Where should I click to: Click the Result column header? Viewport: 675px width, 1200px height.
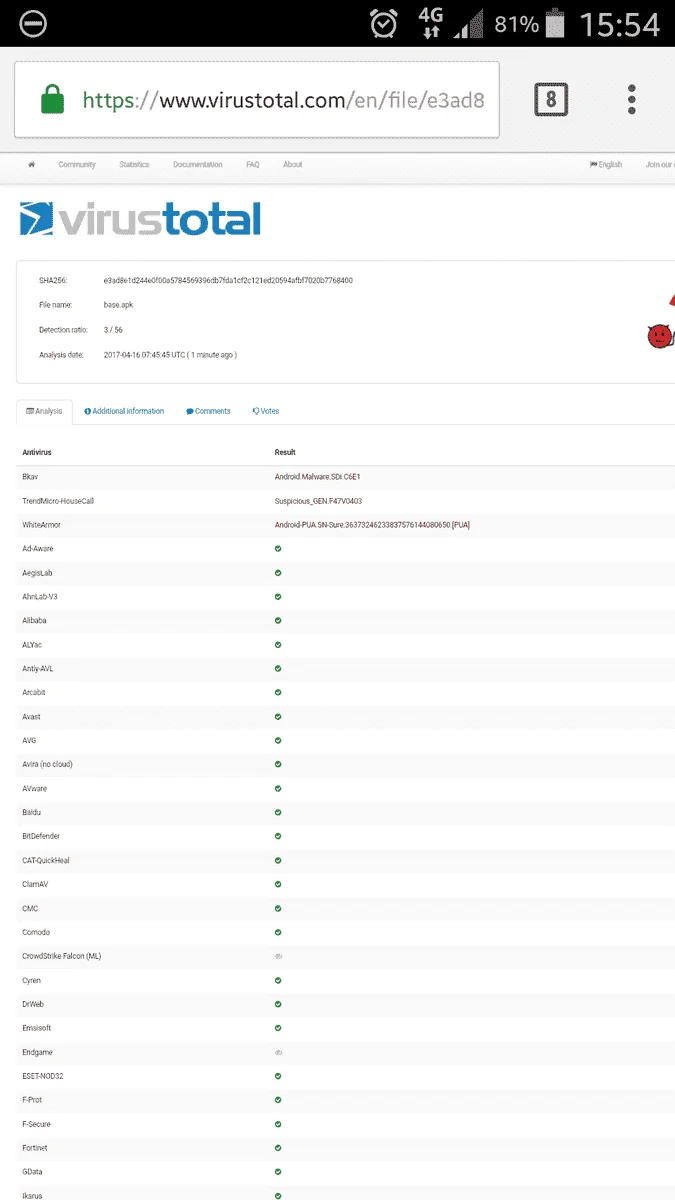[285, 452]
